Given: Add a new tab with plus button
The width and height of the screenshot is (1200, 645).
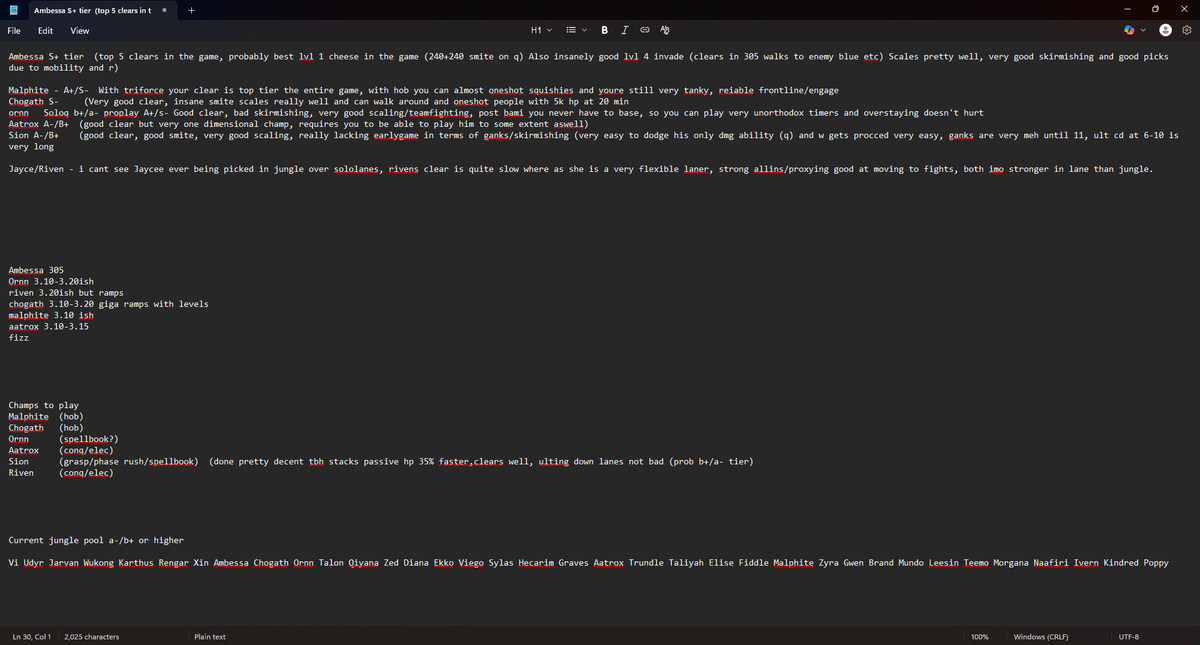Looking at the screenshot, I should click(191, 10).
